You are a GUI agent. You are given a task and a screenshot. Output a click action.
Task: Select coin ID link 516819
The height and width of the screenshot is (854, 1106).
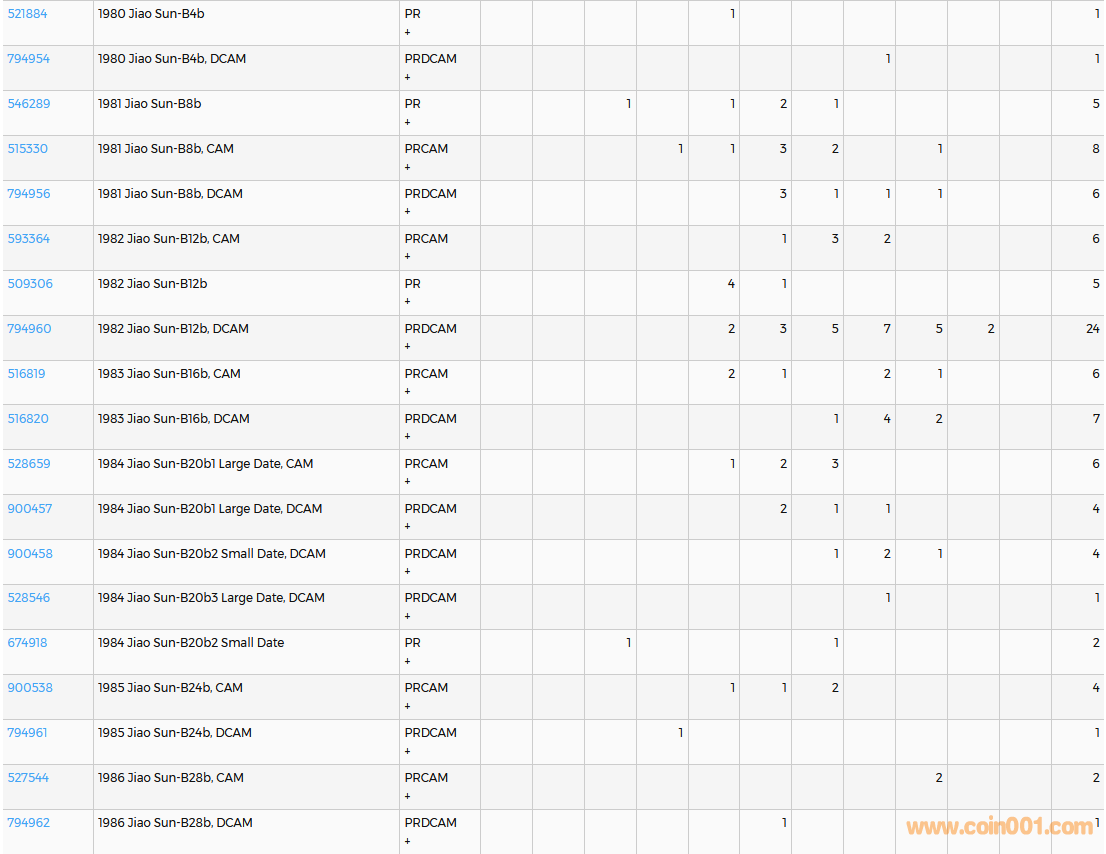click(x=26, y=374)
